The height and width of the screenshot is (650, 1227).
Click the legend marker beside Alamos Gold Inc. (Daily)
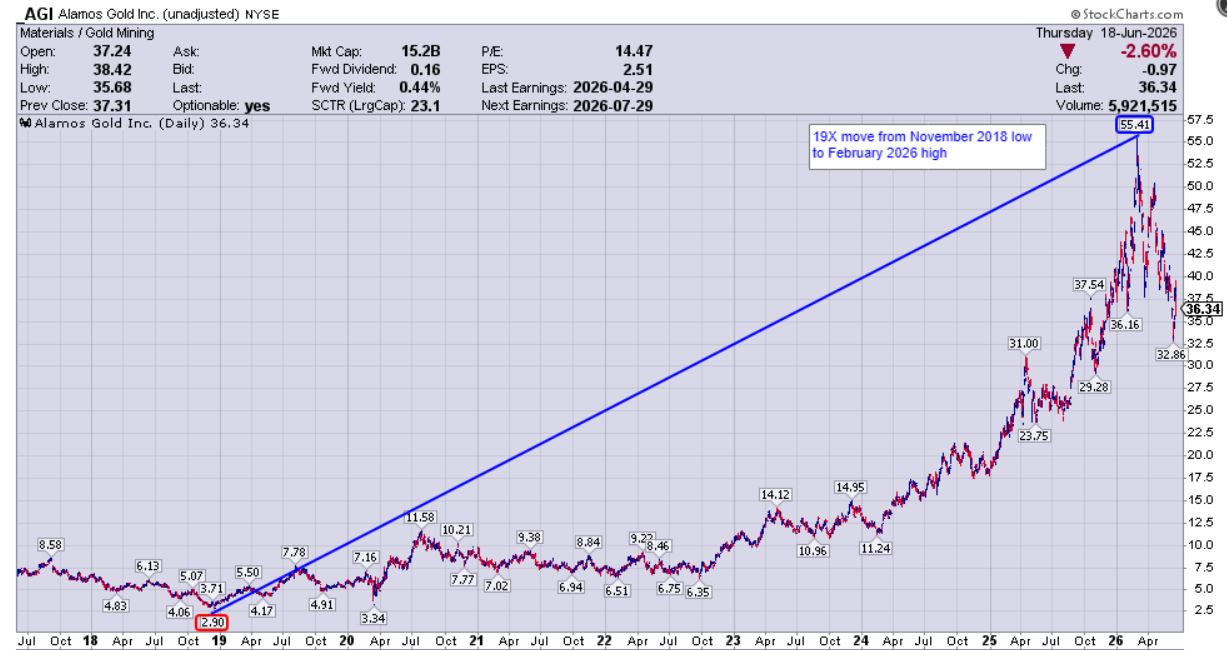tap(24, 124)
